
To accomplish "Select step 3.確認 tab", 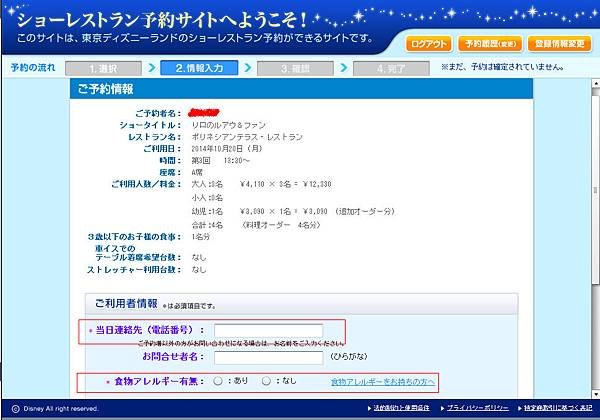I will coord(295,68).
